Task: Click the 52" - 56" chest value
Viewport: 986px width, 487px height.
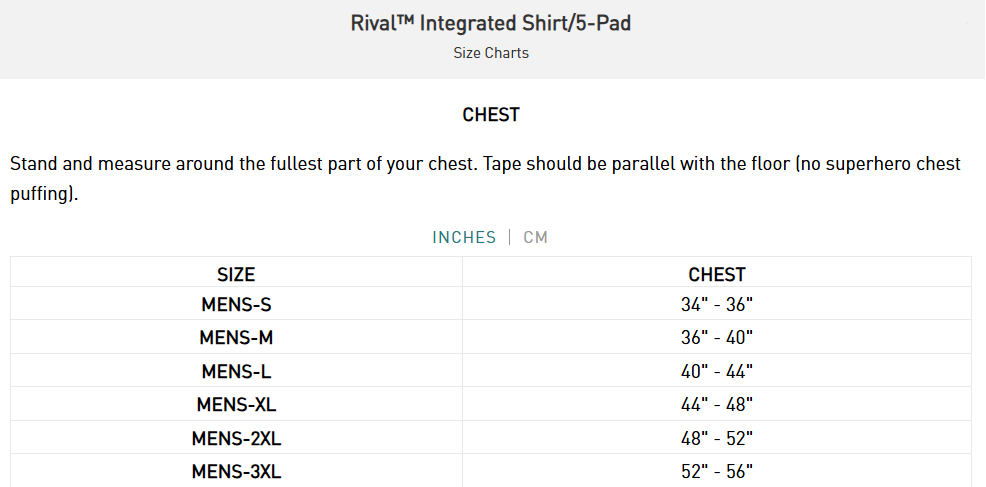Action: tap(717, 471)
